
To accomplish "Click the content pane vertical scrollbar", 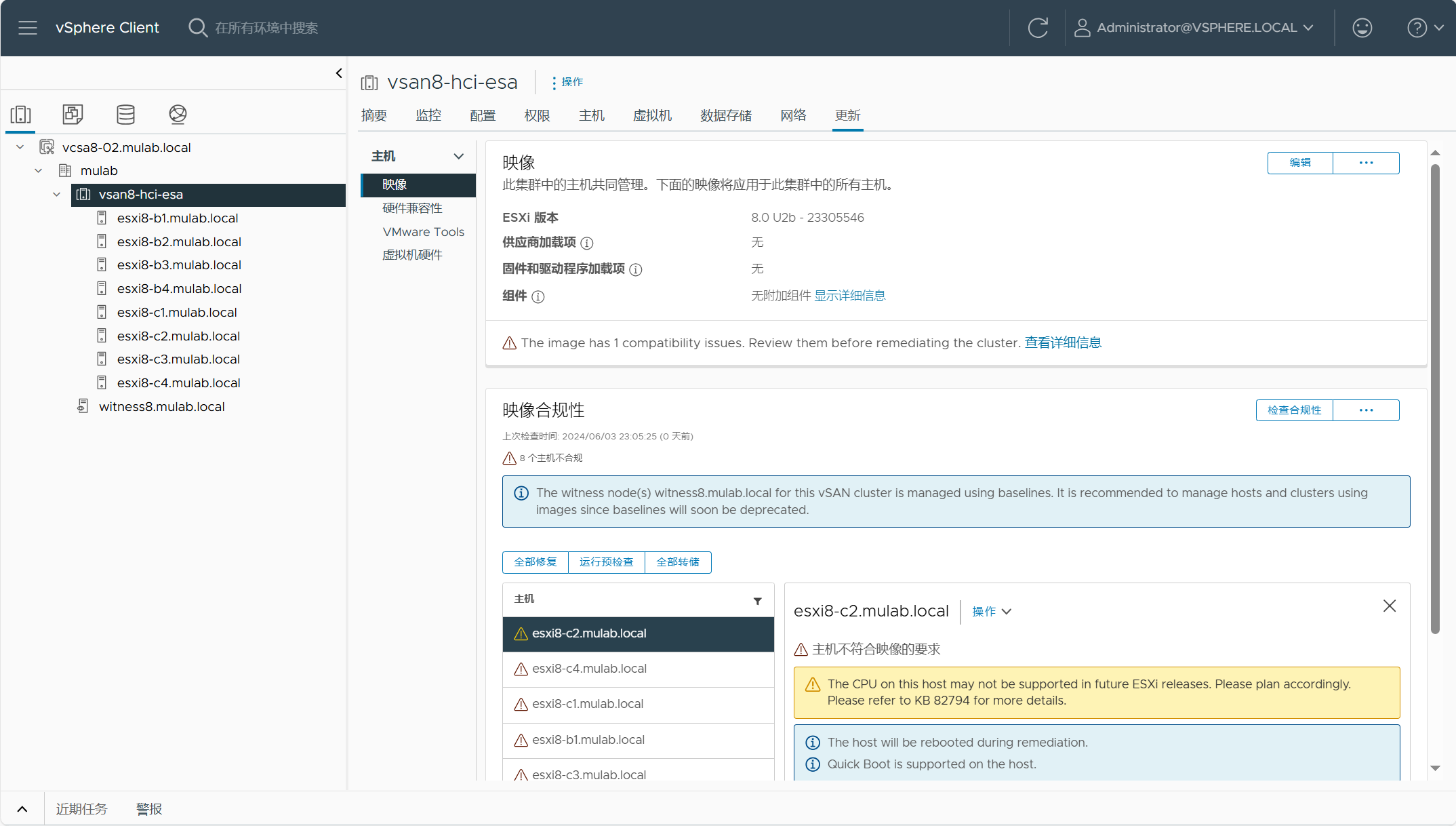I will (1435, 400).
